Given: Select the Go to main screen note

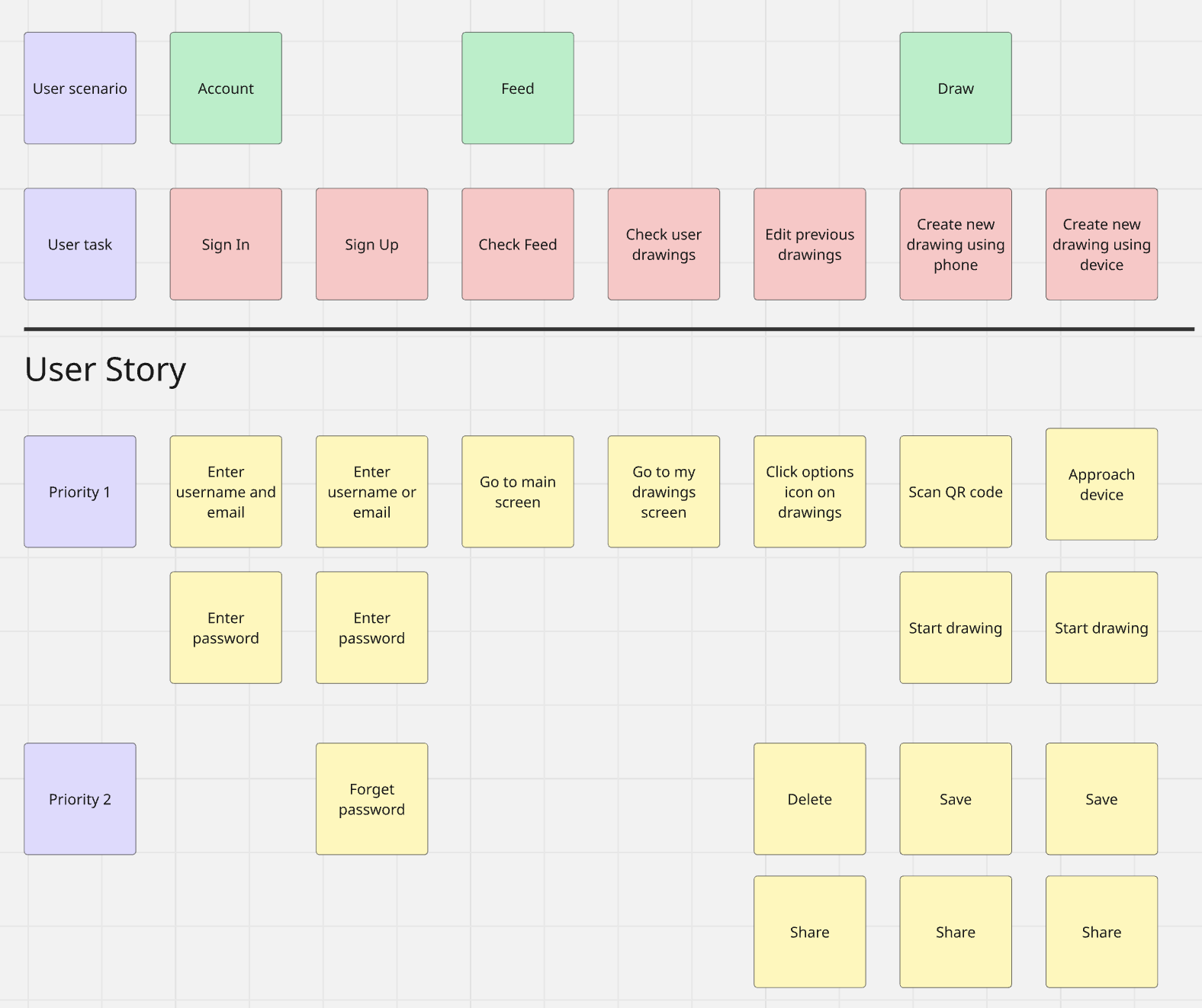Looking at the screenshot, I should tap(518, 492).
